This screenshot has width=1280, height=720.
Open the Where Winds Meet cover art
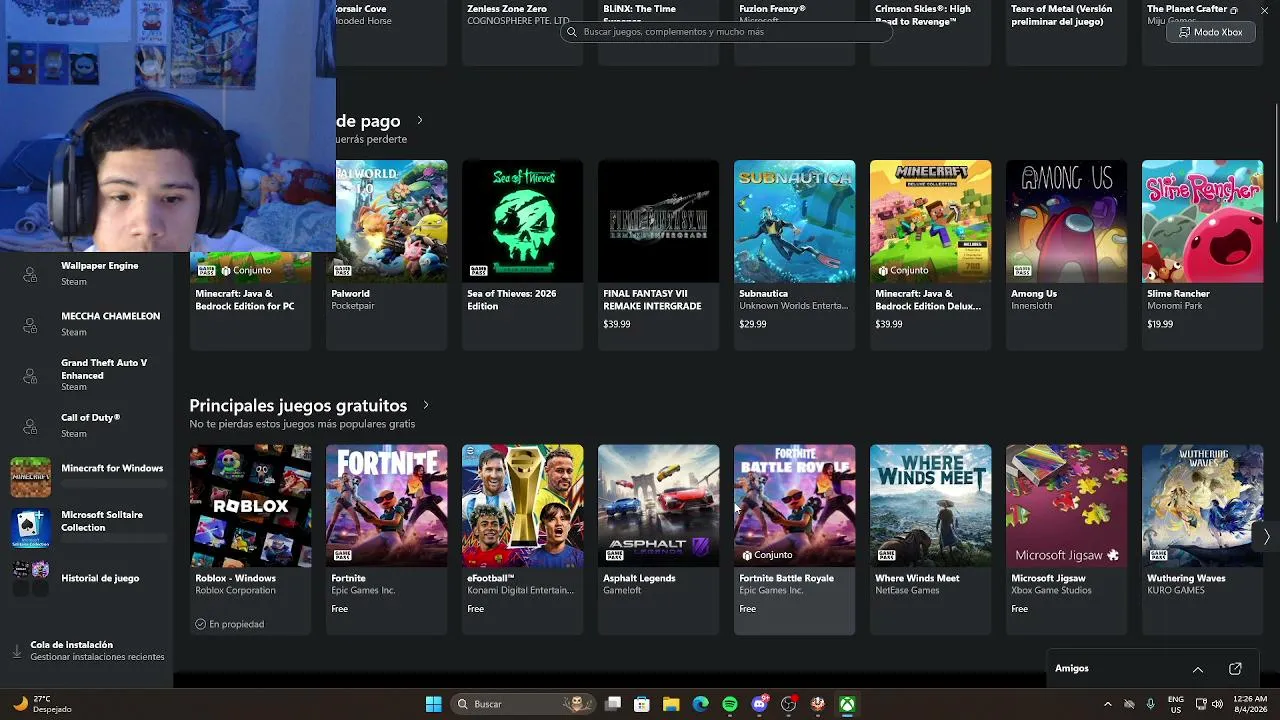point(930,506)
